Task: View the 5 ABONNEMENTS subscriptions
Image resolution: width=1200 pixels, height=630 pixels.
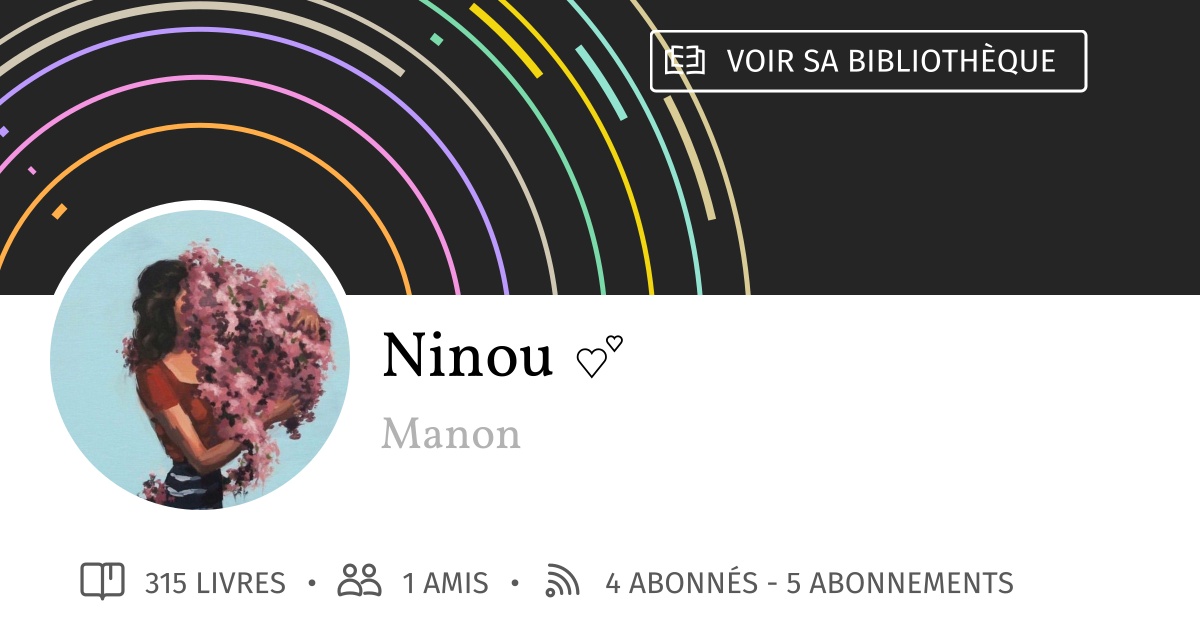Action: (900, 583)
